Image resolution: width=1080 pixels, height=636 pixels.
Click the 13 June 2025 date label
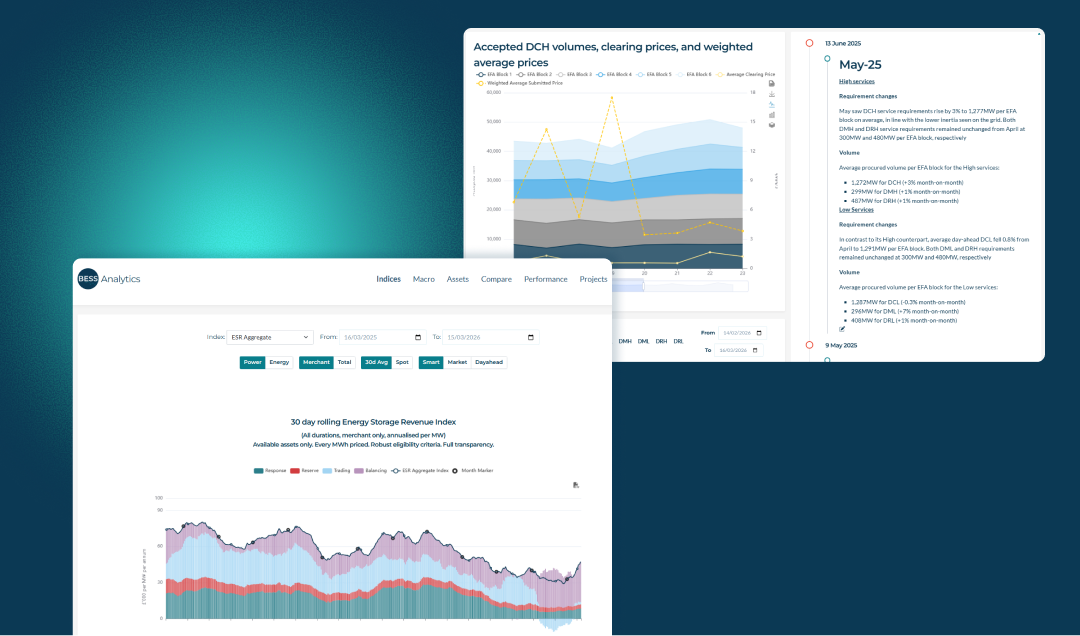click(x=843, y=43)
